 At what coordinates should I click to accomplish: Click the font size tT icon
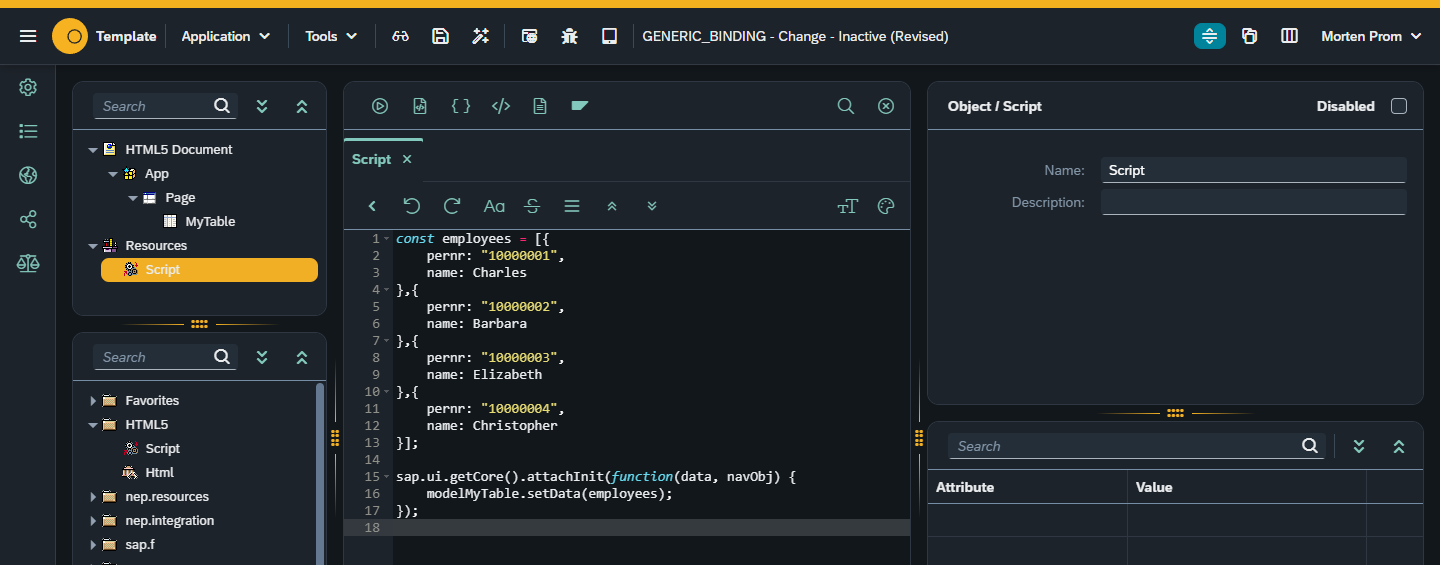tap(847, 206)
